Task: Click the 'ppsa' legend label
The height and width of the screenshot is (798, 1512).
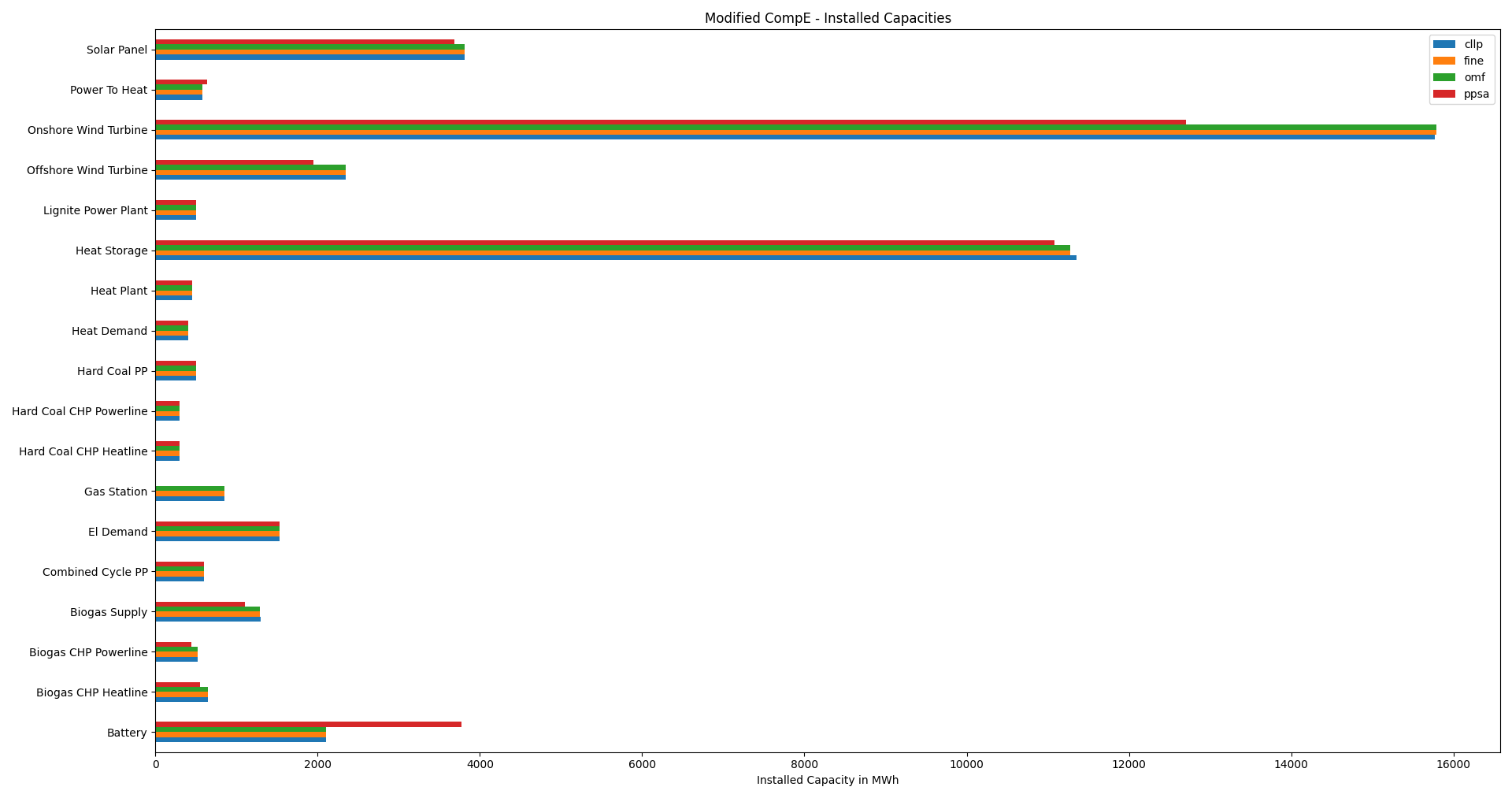Action: 1477,94
